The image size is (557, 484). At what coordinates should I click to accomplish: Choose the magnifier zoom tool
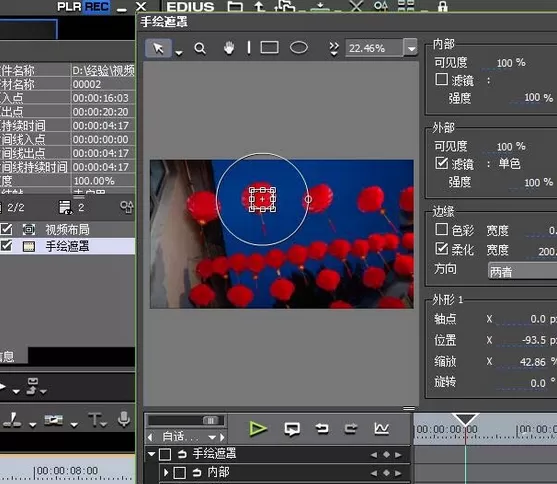pyautogui.click(x=200, y=48)
